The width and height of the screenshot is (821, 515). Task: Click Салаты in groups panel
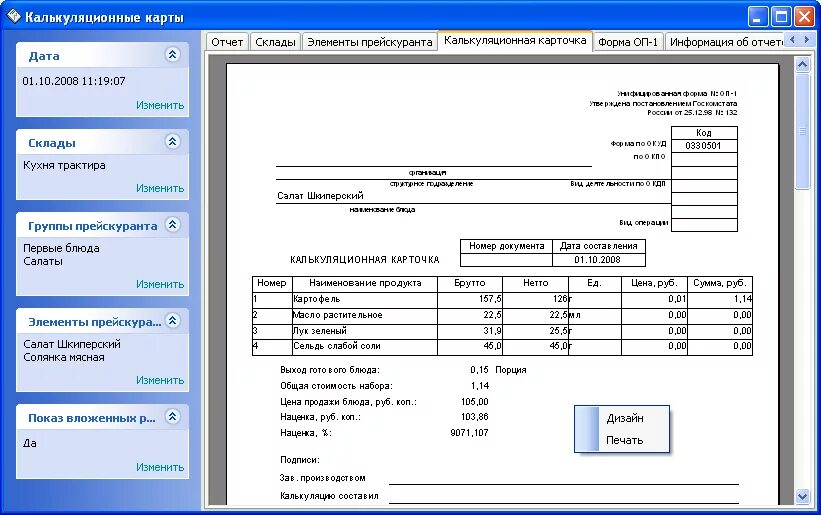click(x=43, y=261)
